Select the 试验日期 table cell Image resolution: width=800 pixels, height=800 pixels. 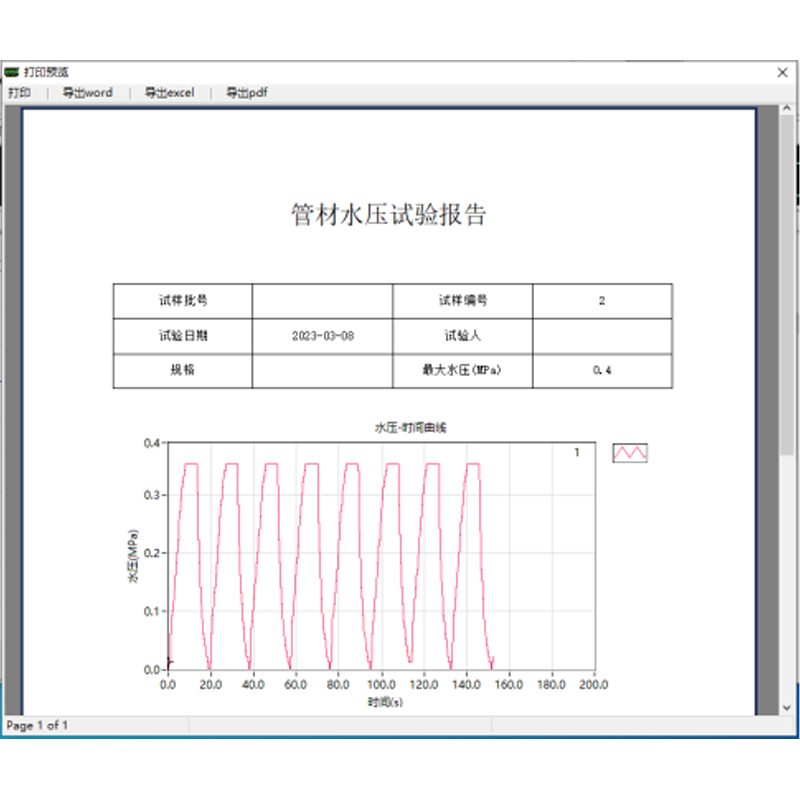coord(183,336)
